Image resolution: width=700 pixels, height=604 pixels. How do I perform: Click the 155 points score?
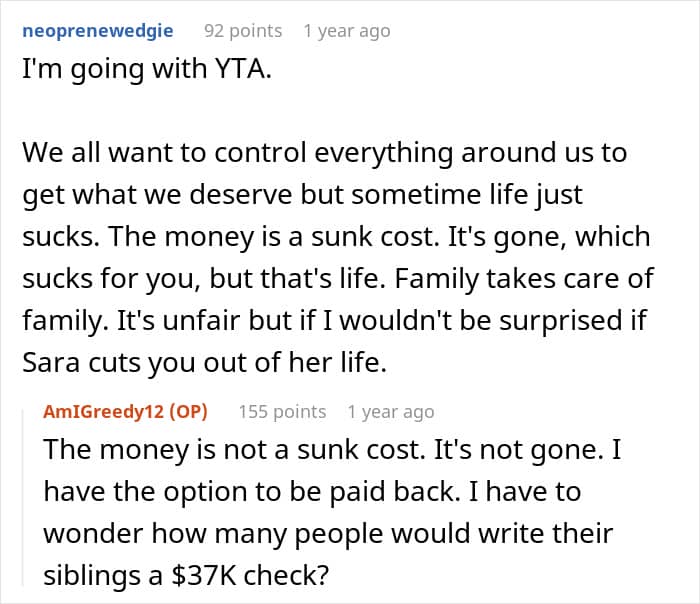[282, 411]
